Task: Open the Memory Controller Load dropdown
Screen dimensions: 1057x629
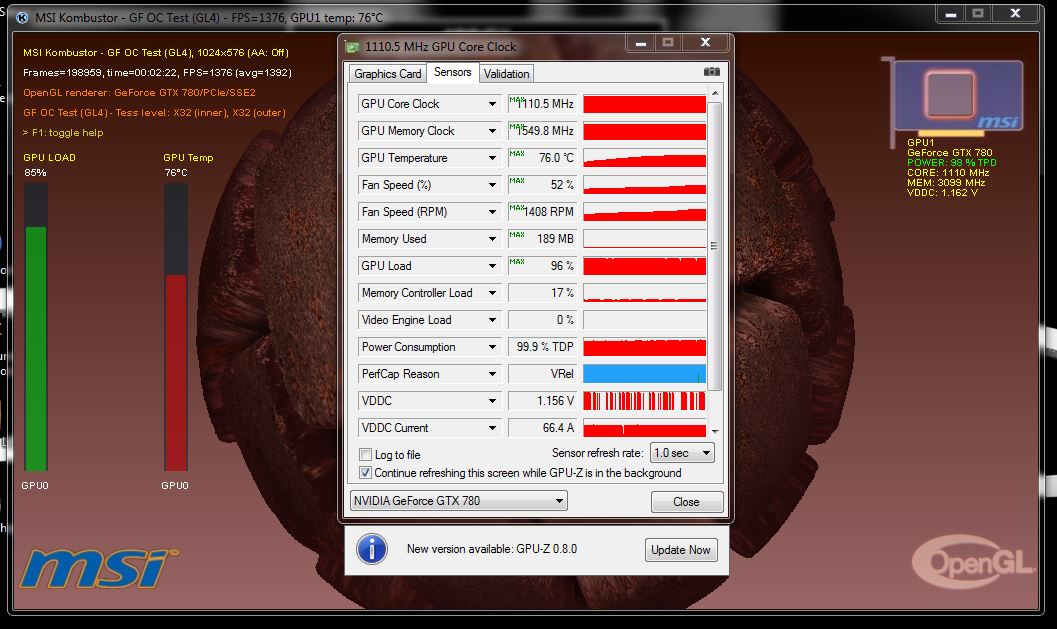Action: pos(492,293)
